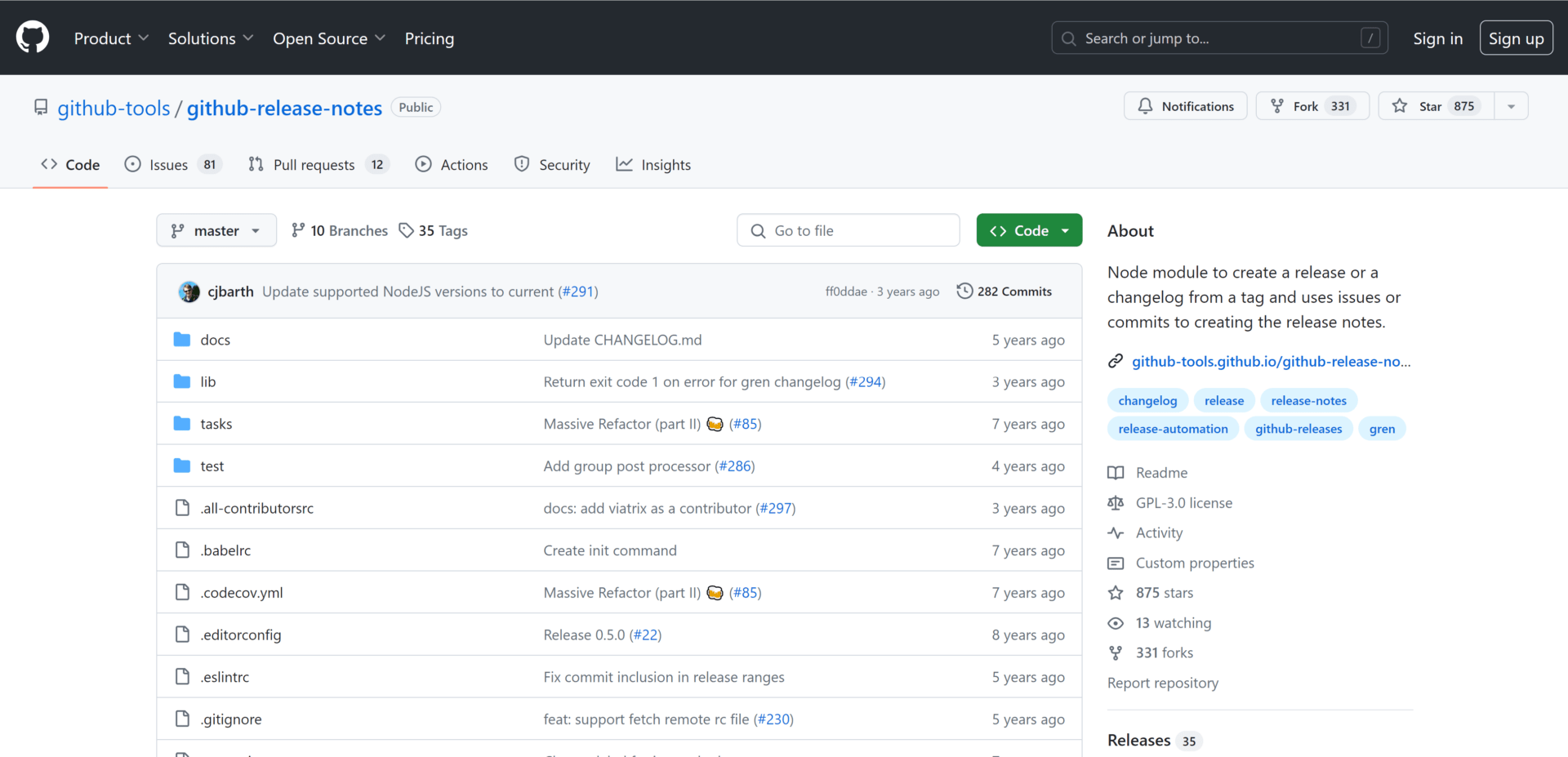Open the changelog topic tag
Viewport: 1568px width, 757px height.
(1147, 400)
